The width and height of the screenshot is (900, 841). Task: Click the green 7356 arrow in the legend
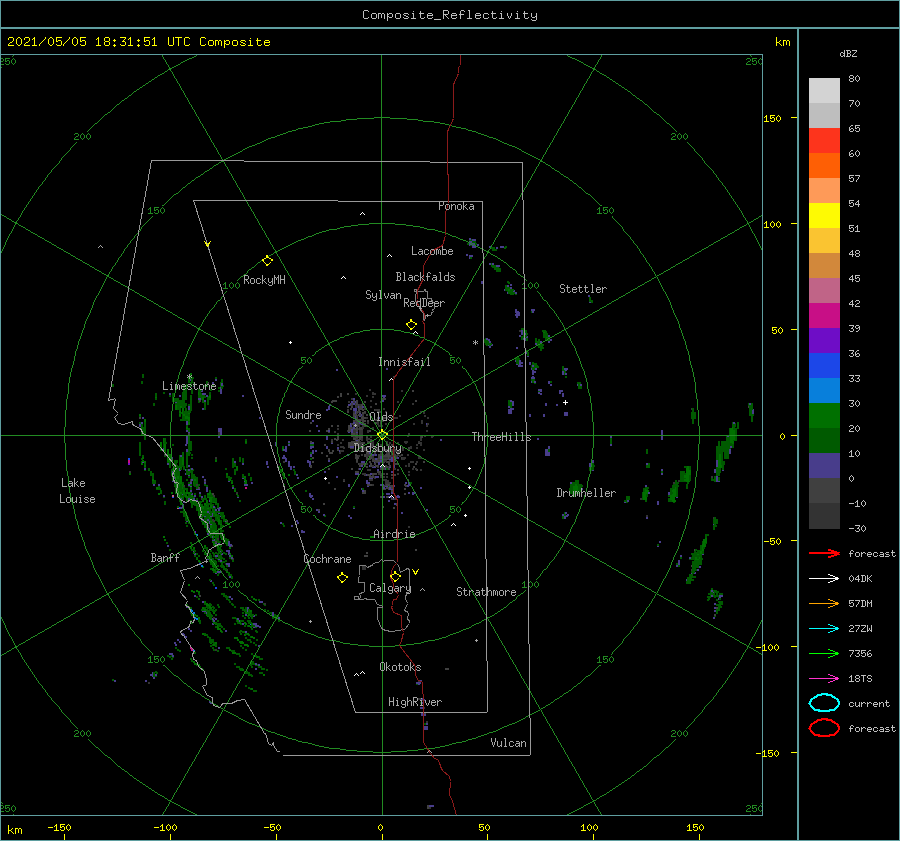(x=824, y=653)
